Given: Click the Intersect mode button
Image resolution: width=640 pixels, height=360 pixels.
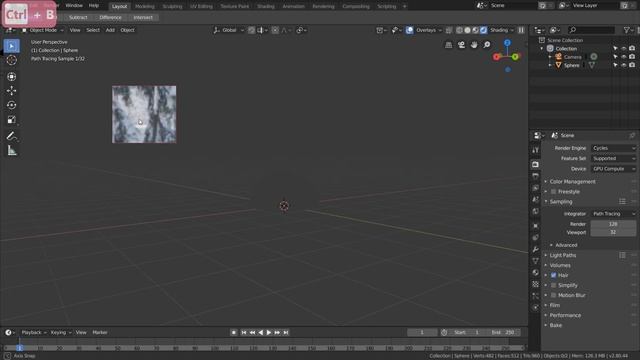Looking at the screenshot, I should [x=143, y=18].
